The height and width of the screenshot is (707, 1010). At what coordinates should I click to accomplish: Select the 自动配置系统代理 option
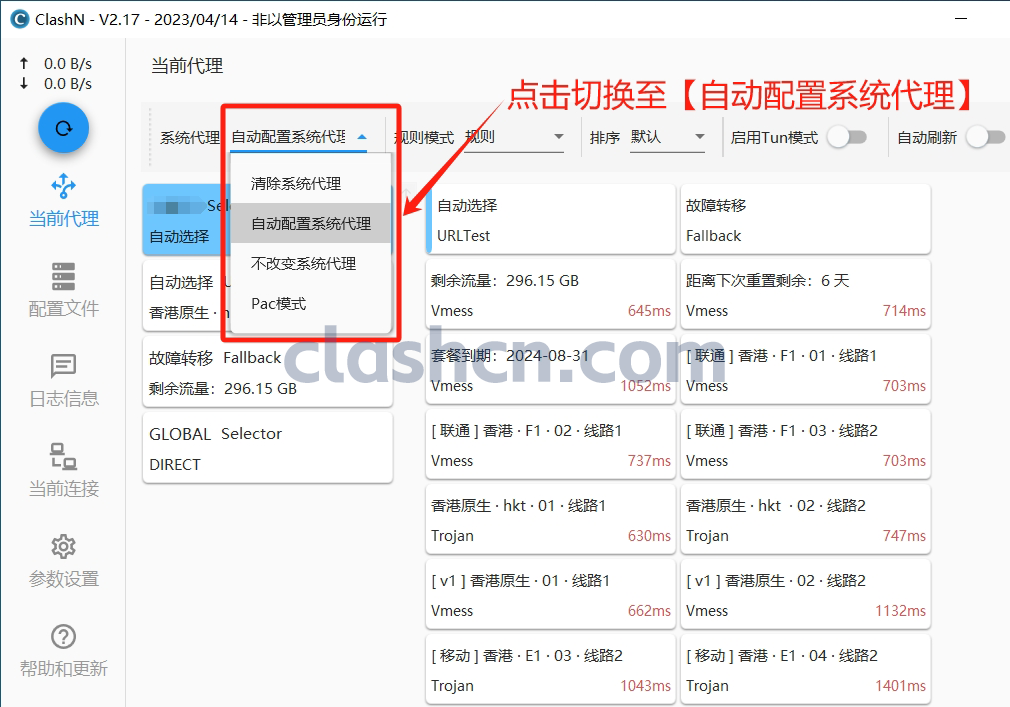[x=310, y=223]
